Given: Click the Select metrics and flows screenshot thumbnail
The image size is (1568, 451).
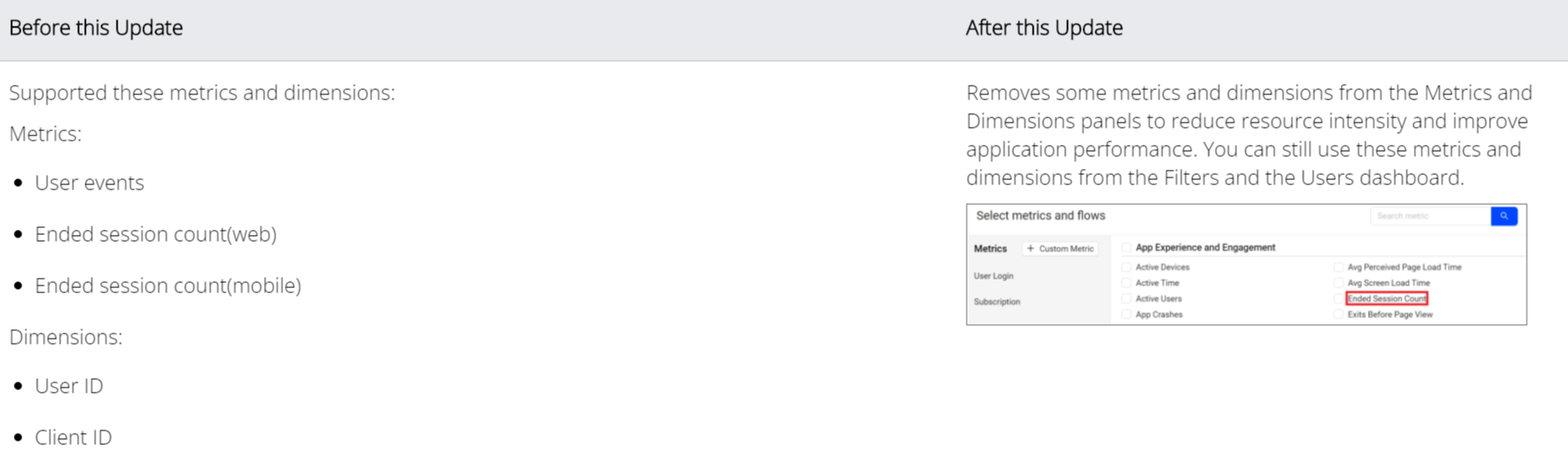Looking at the screenshot, I should click(1246, 264).
